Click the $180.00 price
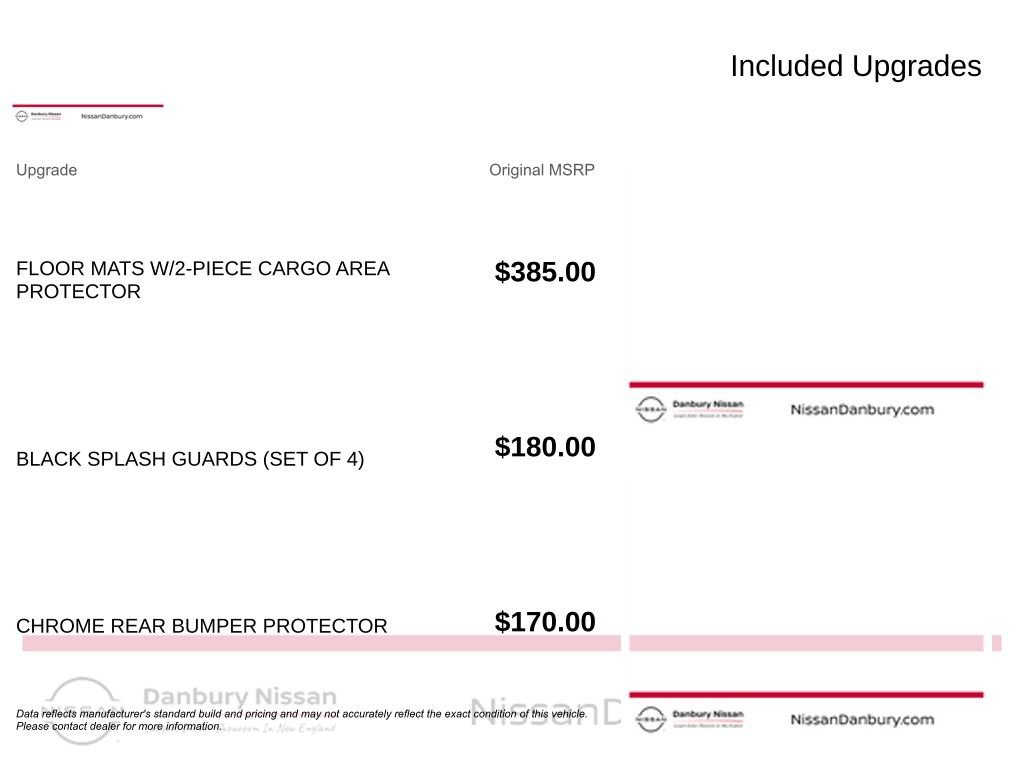Viewport: 1024px width, 768px height. tap(545, 447)
